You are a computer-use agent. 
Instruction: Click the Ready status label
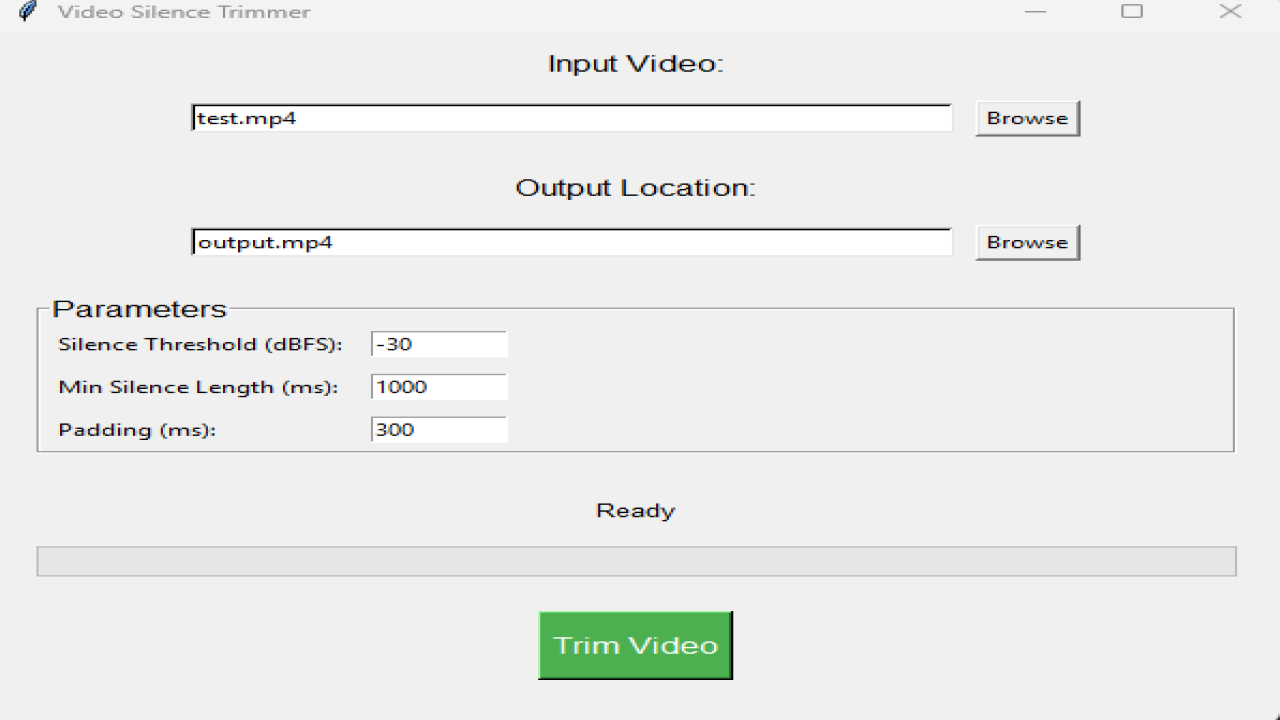(635, 510)
